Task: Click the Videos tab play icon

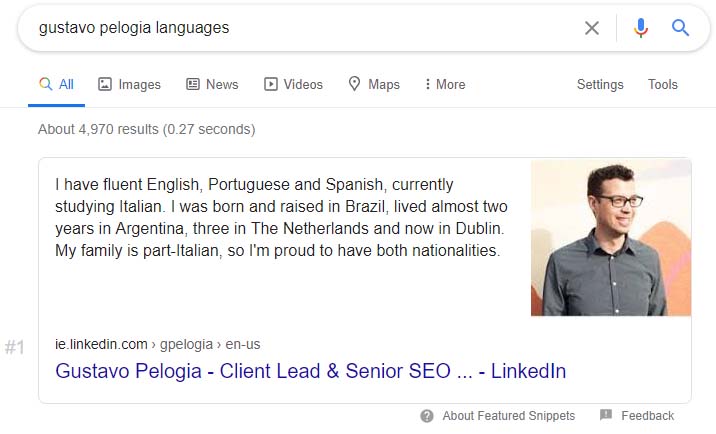Action: click(x=270, y=84)
